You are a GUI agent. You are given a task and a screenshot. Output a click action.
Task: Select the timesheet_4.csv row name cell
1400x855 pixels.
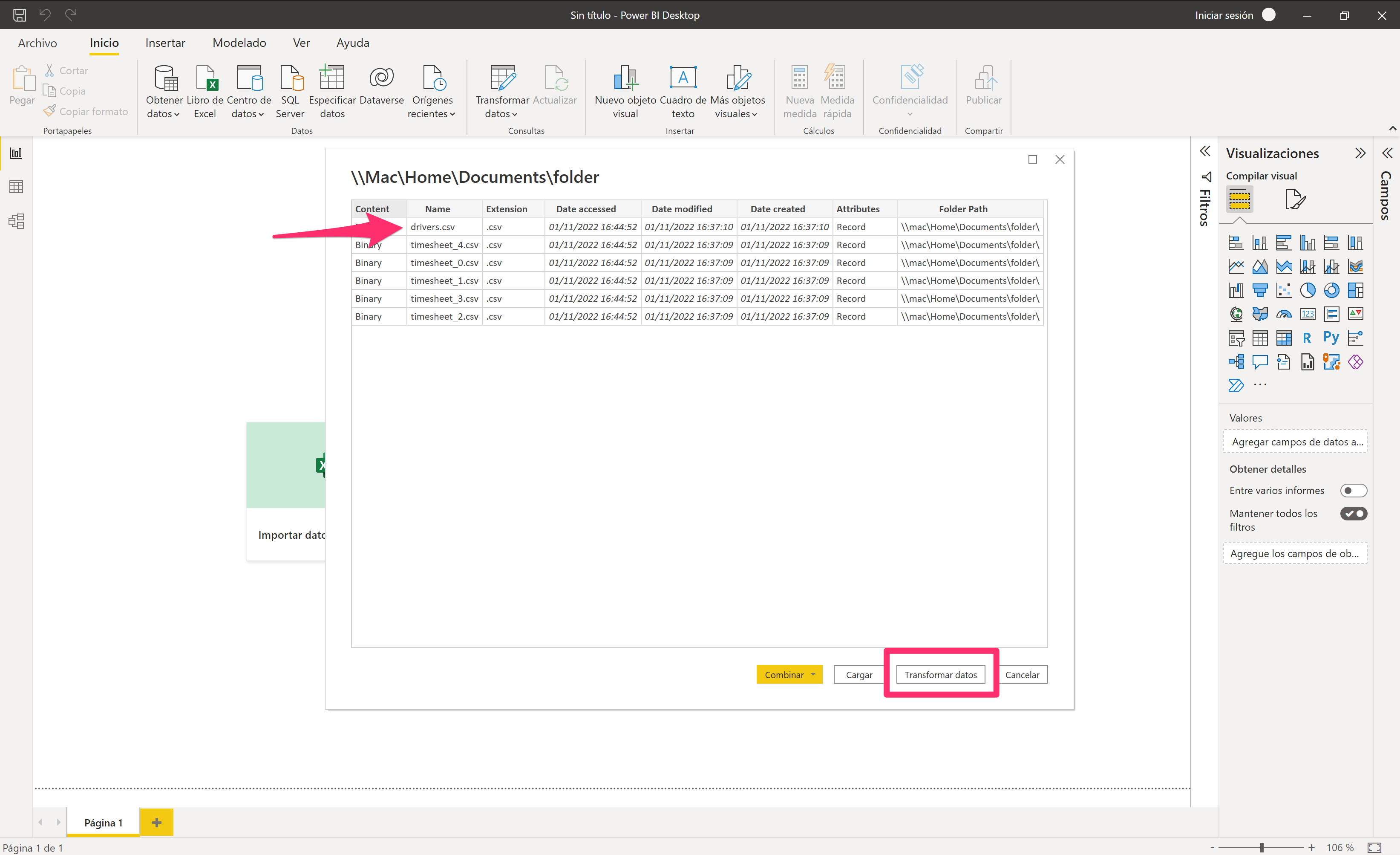[444, 245]
